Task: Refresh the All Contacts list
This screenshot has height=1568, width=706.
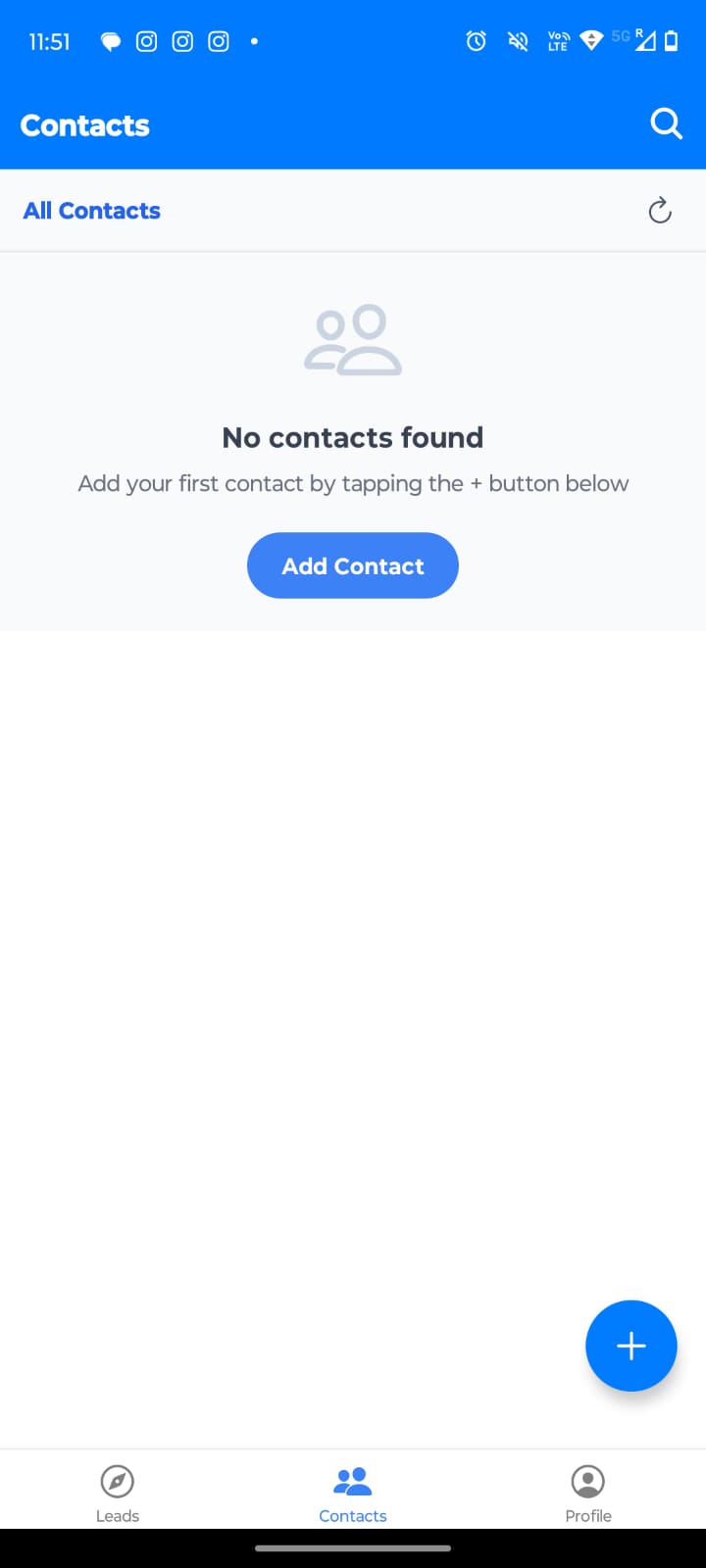Action: coord(660,211)
